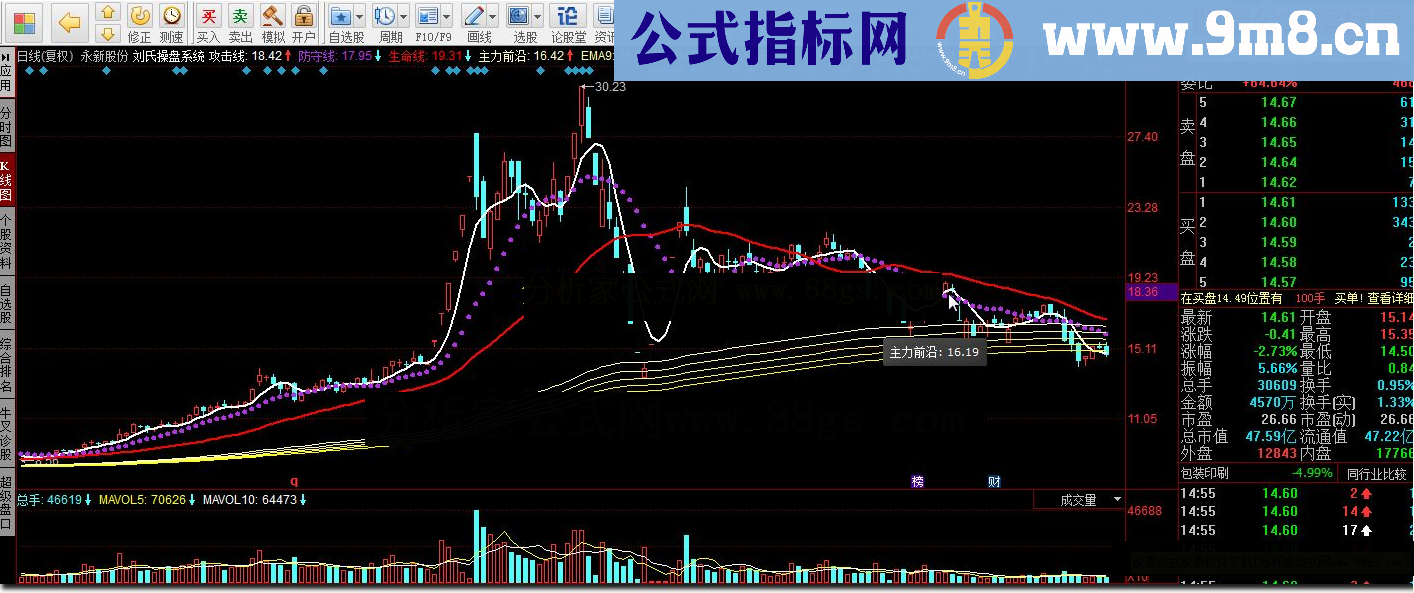Click the yellow back arrow navigation icon

tap(70, 20)
